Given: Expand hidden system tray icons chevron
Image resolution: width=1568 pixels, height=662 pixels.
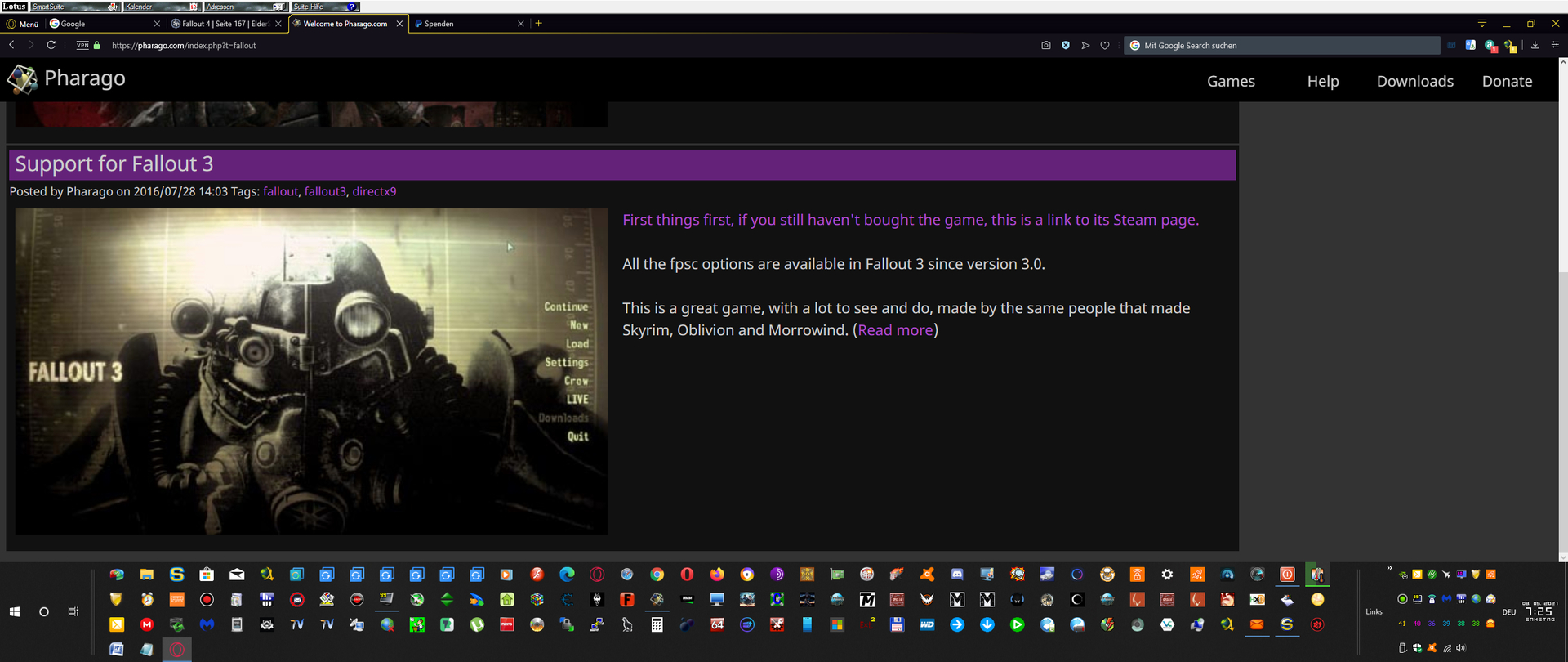Looking at the screenshot, I should coord(1389,569).
